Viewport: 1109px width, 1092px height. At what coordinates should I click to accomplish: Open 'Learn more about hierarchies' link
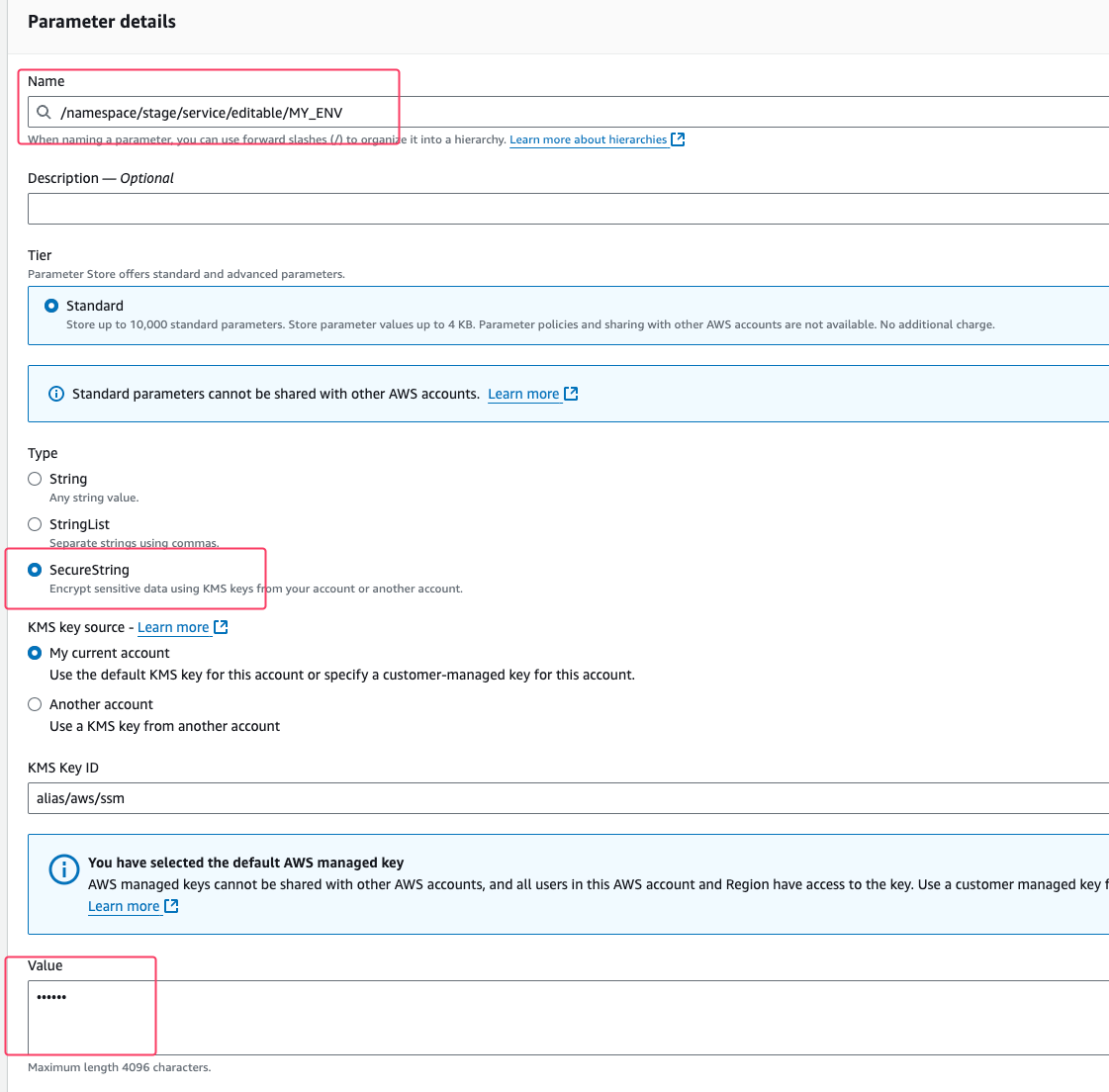(588, 139)
